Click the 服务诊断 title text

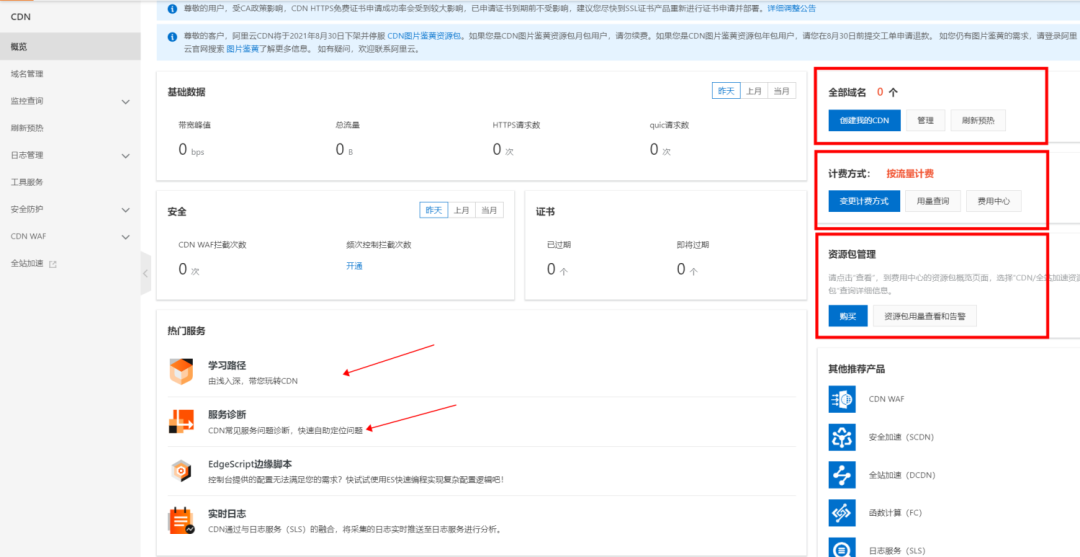pos(227,415)
